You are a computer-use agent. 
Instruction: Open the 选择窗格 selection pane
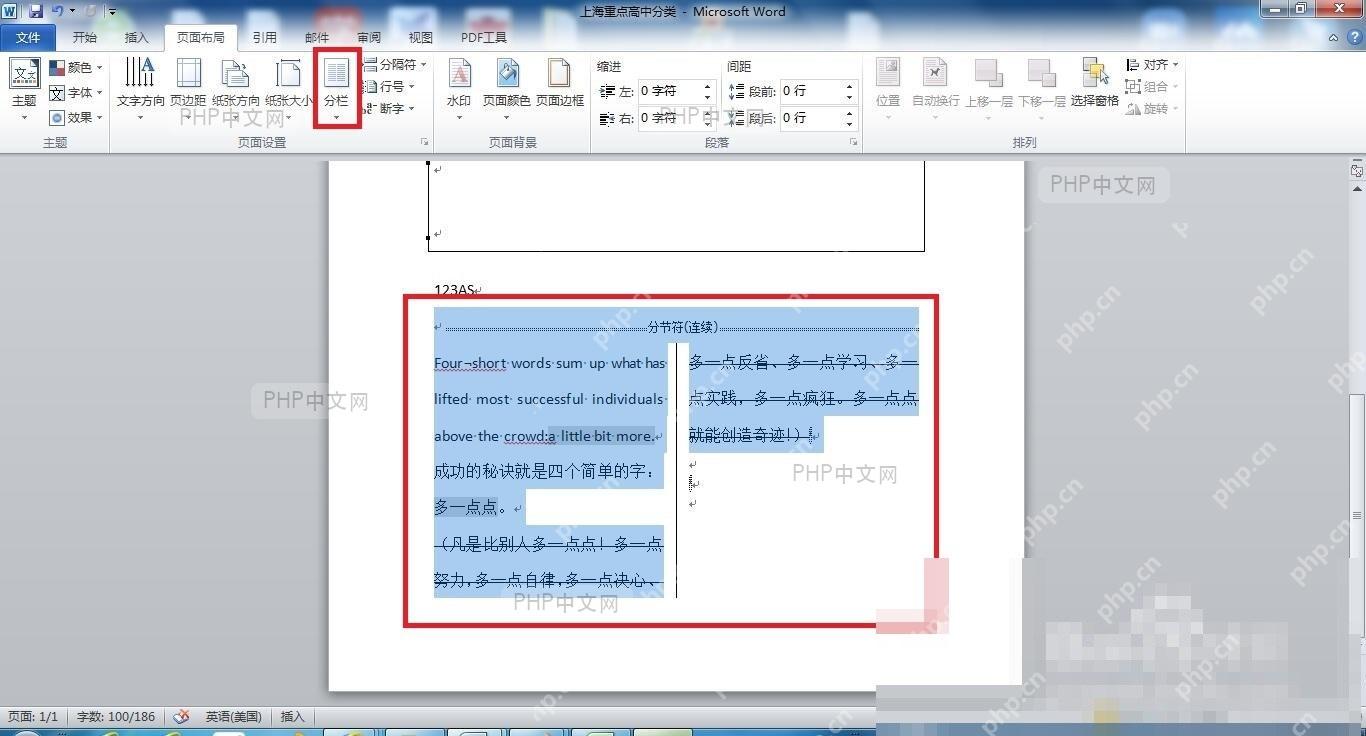click(x=1095, y=80)
